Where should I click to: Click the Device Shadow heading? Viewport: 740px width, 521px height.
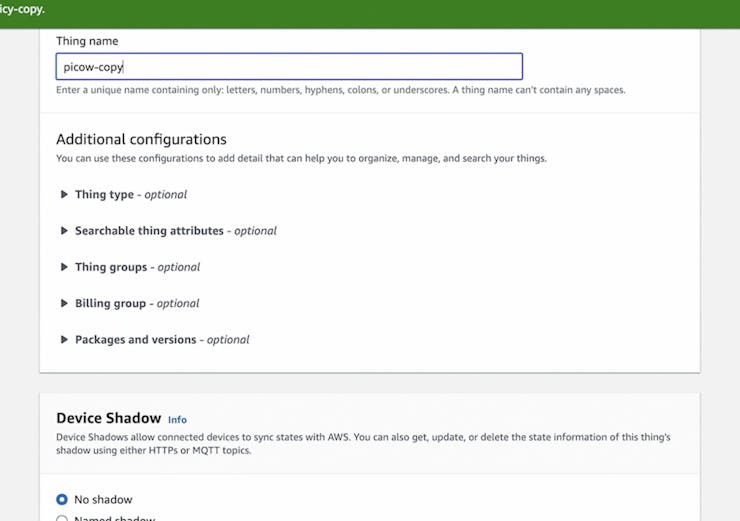pos(108,419)
